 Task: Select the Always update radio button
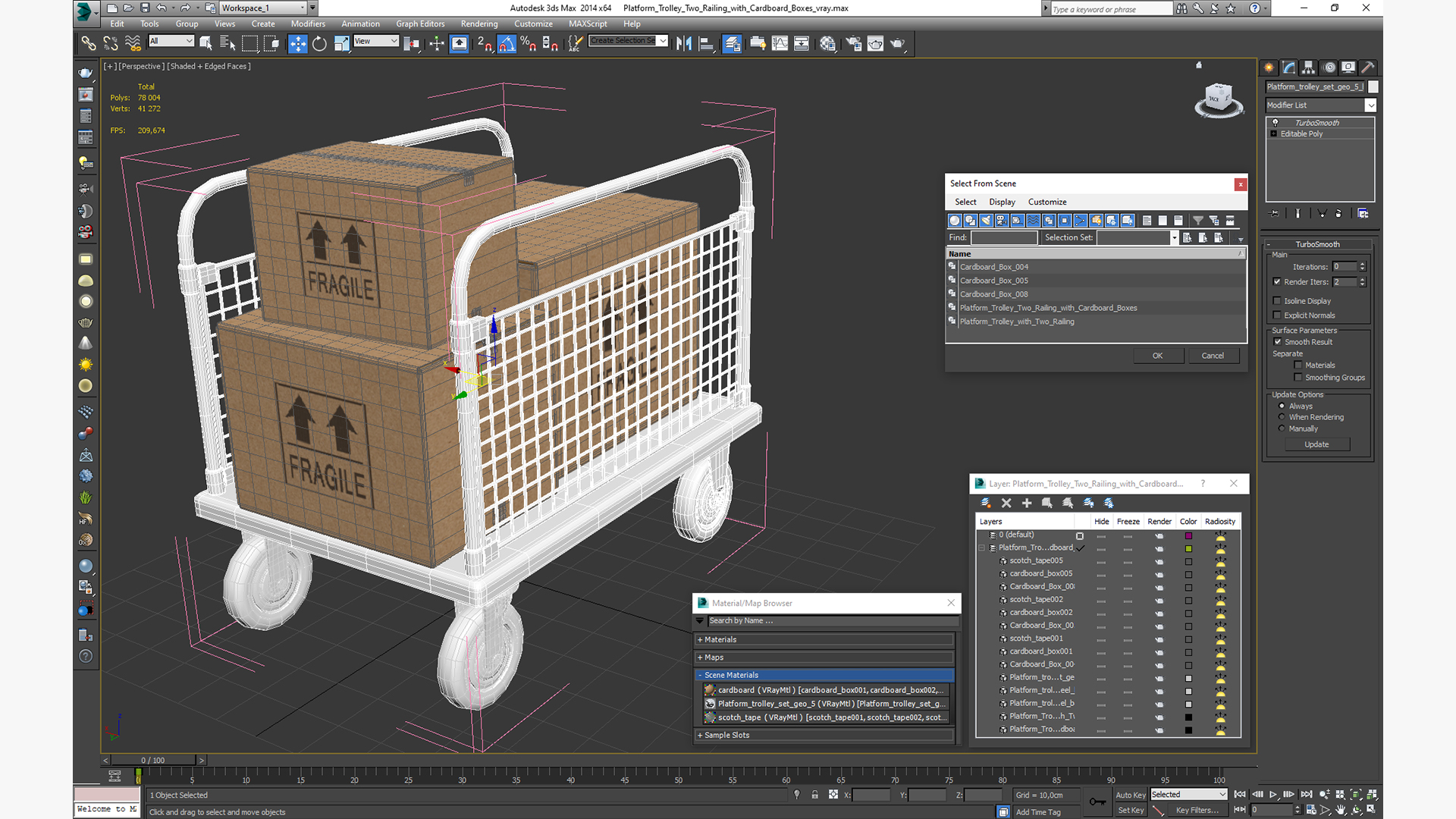click(x=1282, y=406)
